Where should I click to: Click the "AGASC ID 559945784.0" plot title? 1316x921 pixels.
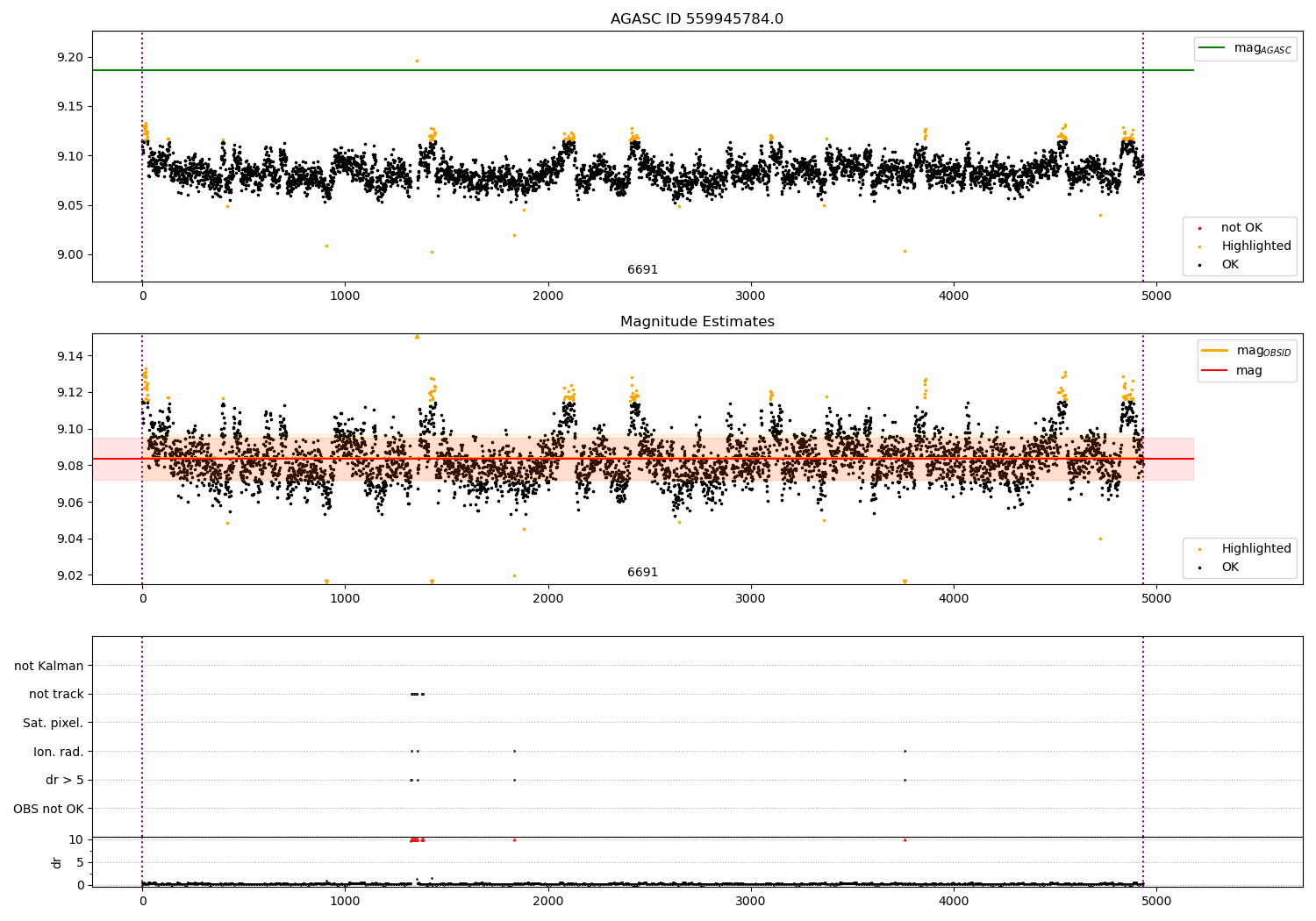(697, 19)
